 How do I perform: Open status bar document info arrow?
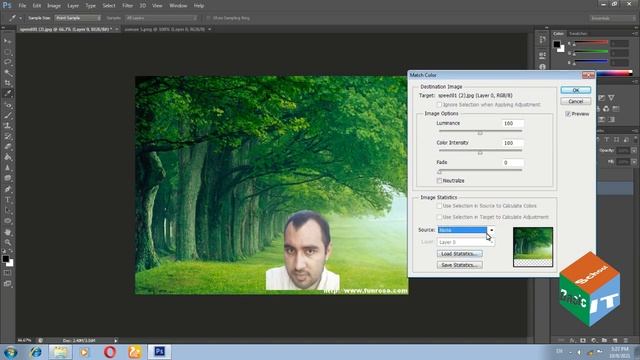coord(116,340)
